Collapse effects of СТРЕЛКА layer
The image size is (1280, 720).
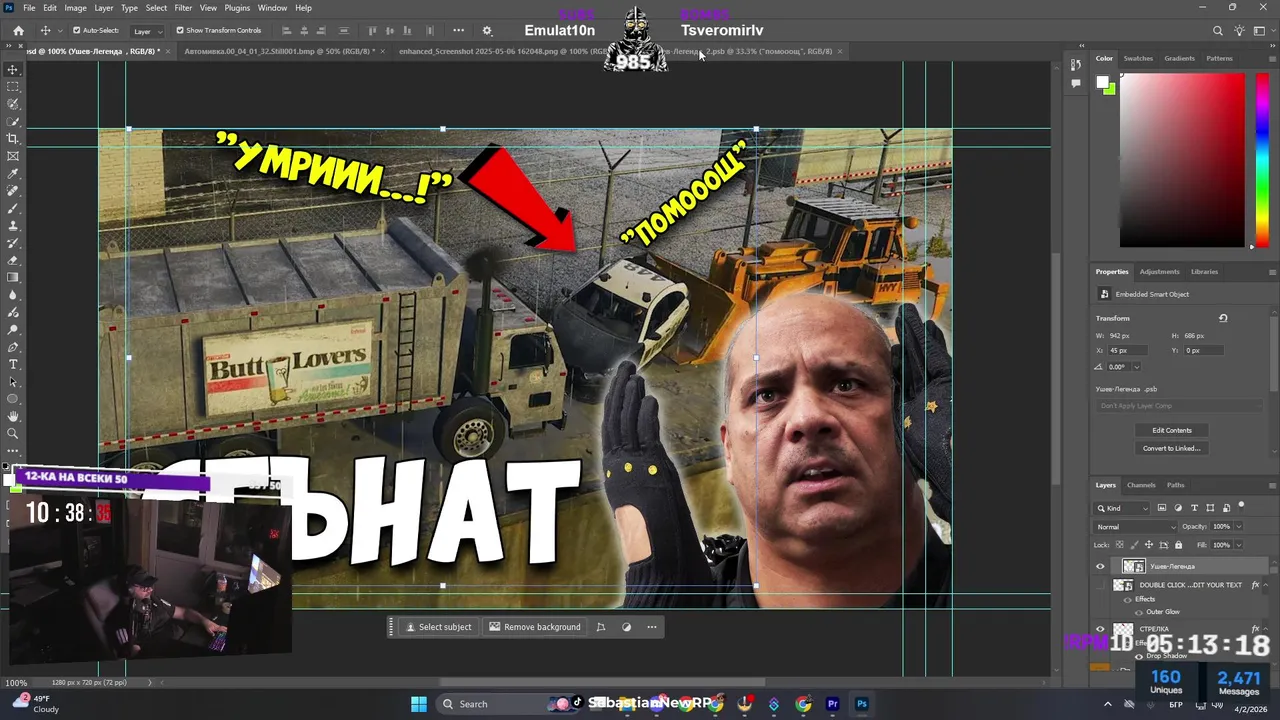pyautogui.click(x=1266, y=629)
